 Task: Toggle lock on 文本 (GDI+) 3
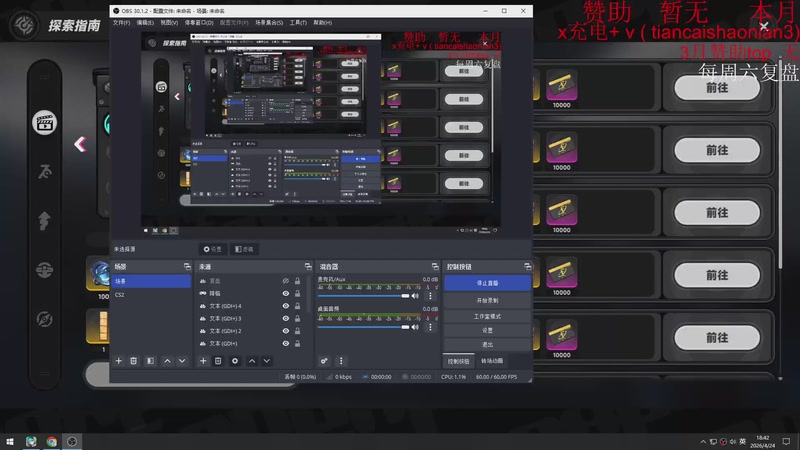point(297,318)
